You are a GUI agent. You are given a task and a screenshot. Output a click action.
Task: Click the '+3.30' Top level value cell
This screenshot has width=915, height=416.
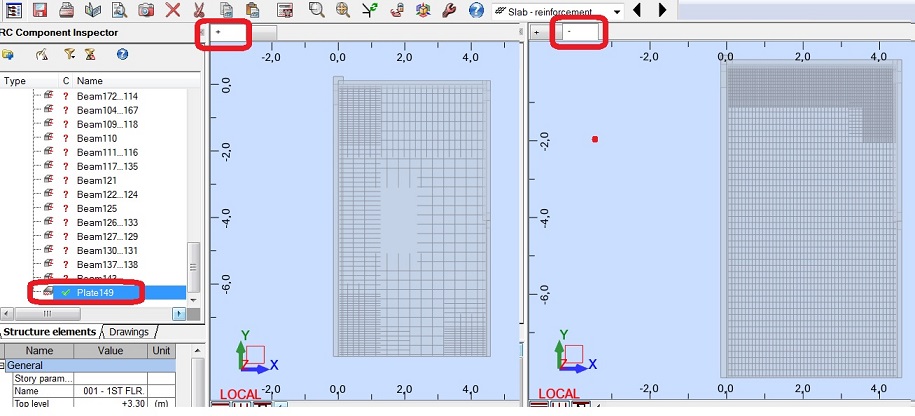(x=110, y=403)
